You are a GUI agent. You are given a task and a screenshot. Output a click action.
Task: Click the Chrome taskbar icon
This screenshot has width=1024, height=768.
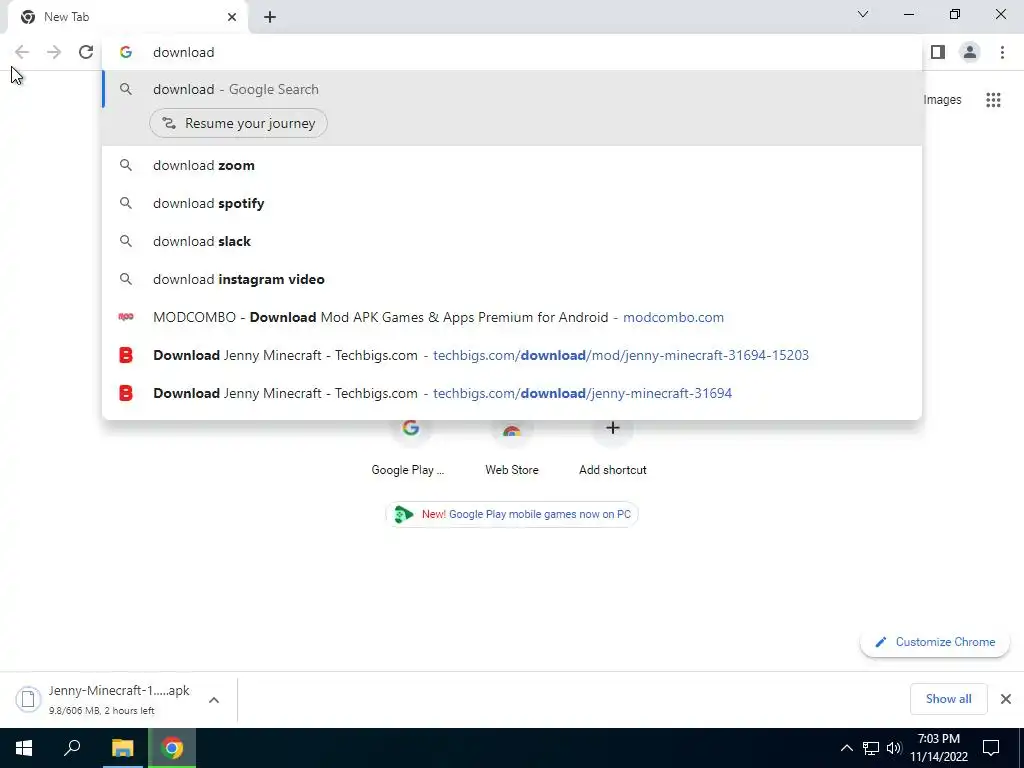[172, 748]
